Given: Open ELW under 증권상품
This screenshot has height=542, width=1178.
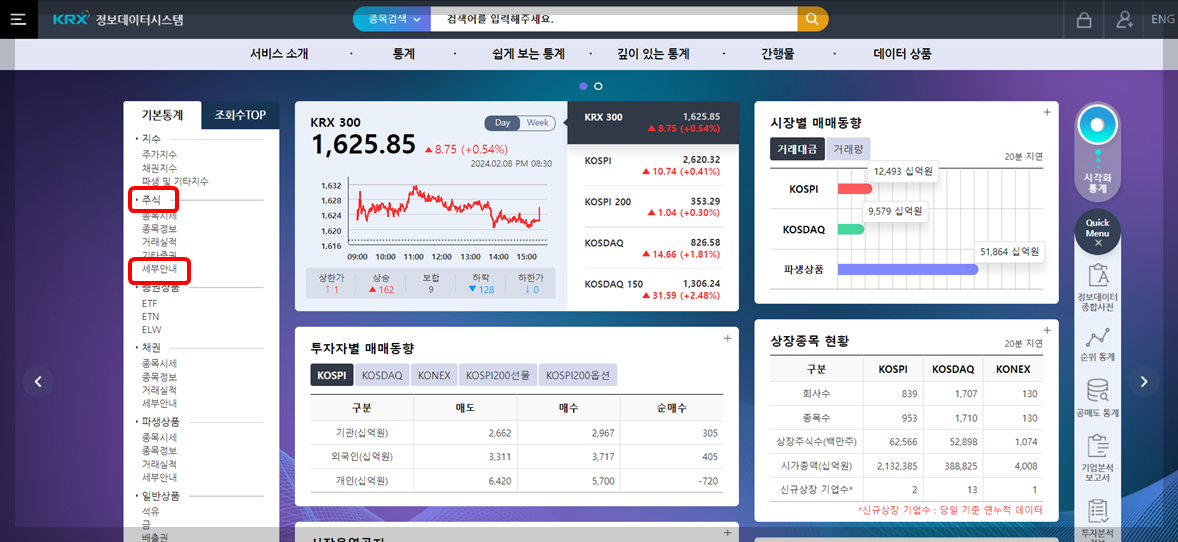Looking at the screenshot, I should [151, 329].
